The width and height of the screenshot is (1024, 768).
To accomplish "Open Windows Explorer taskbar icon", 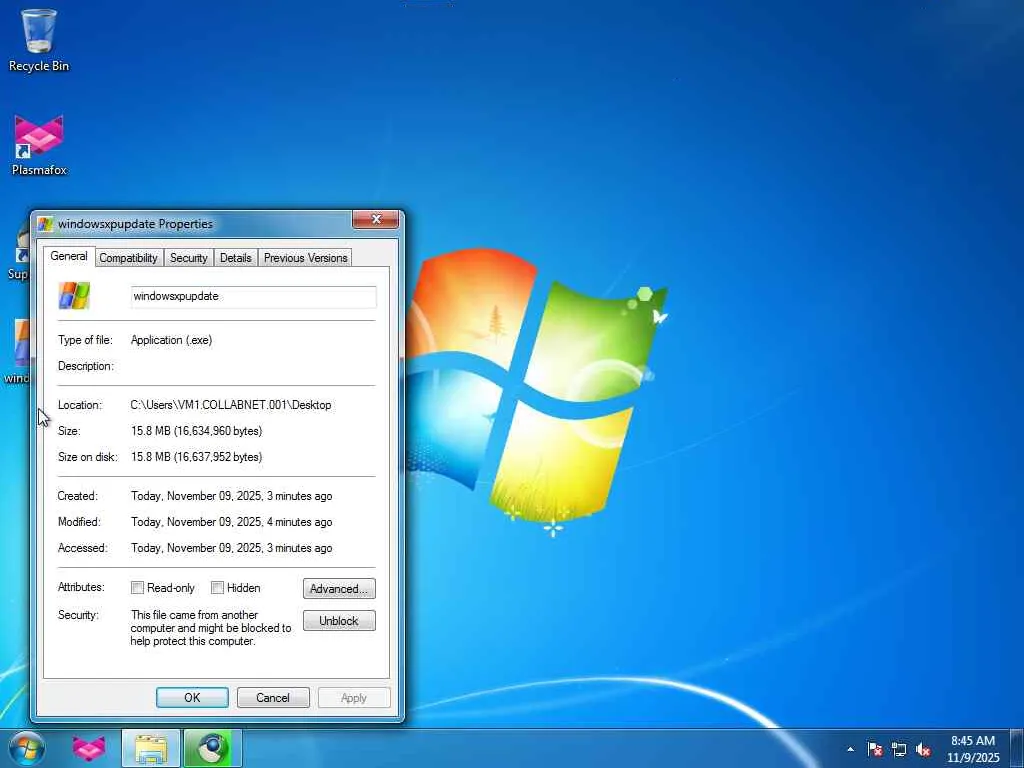I will pos(151,748).
